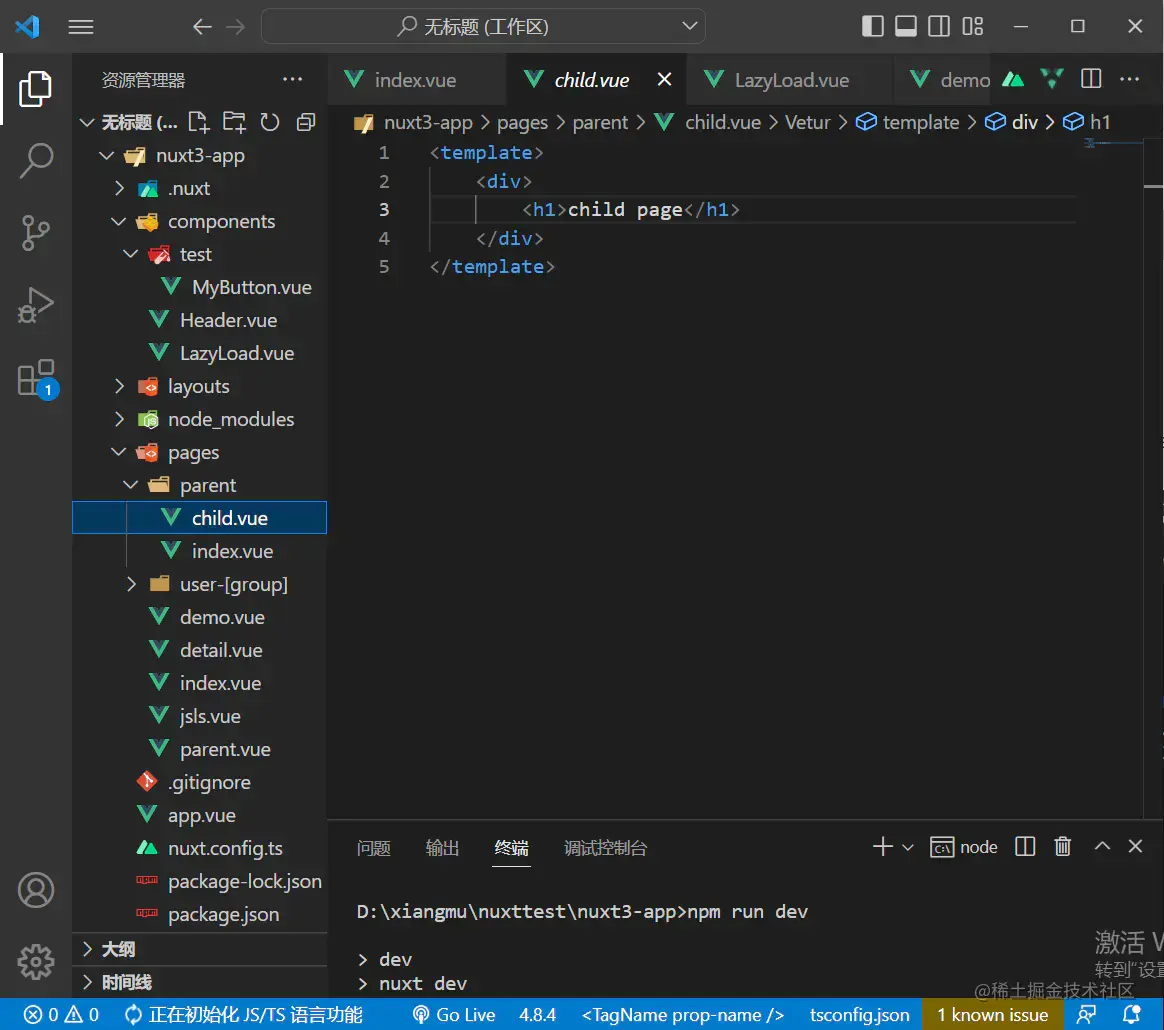Create a new folder in explorer
The height and width of the screenshot is (1030, 1164).
[234, 122]
